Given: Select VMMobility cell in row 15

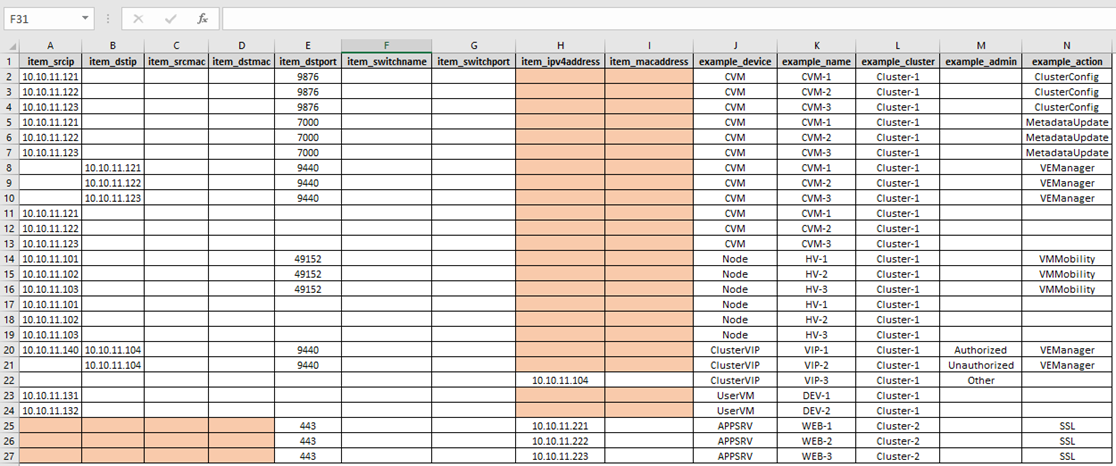Looking at the screenshot, I should [1068, 274].
